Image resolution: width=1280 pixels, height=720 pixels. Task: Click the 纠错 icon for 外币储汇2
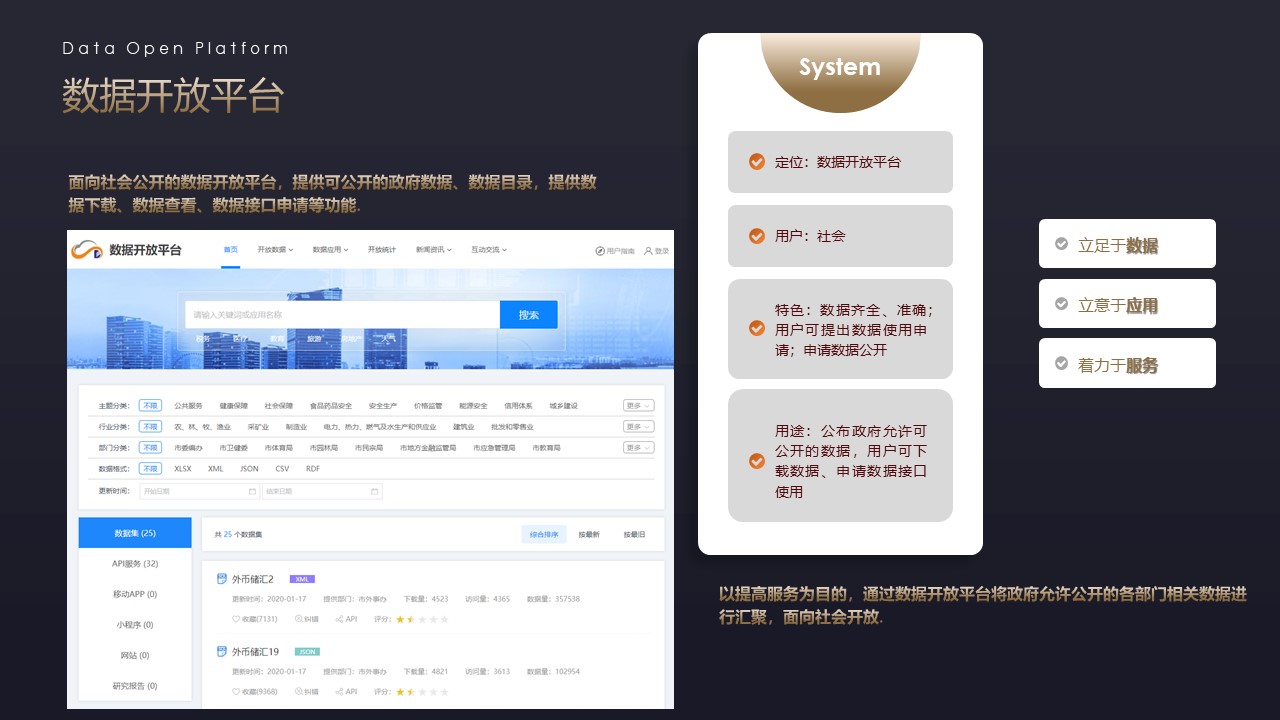tap(299, 620)
